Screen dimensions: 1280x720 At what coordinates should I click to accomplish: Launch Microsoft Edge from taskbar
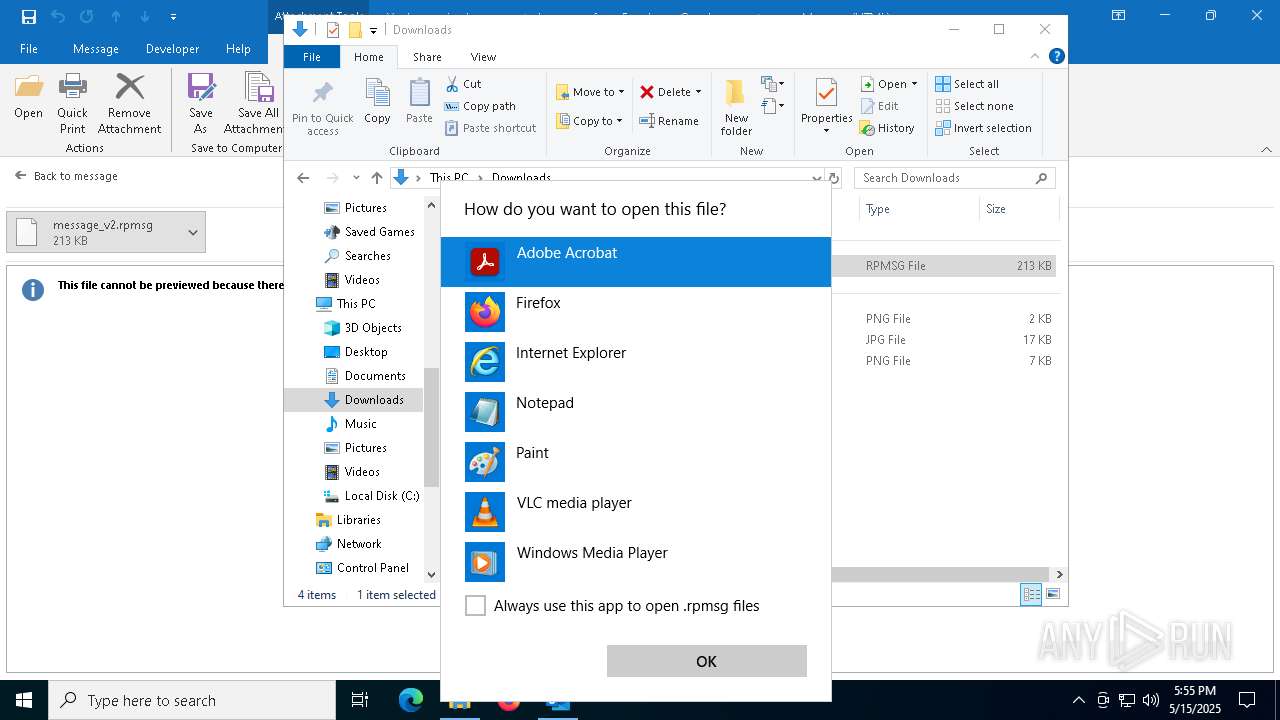pyautogui.click(x=411, y=700)
